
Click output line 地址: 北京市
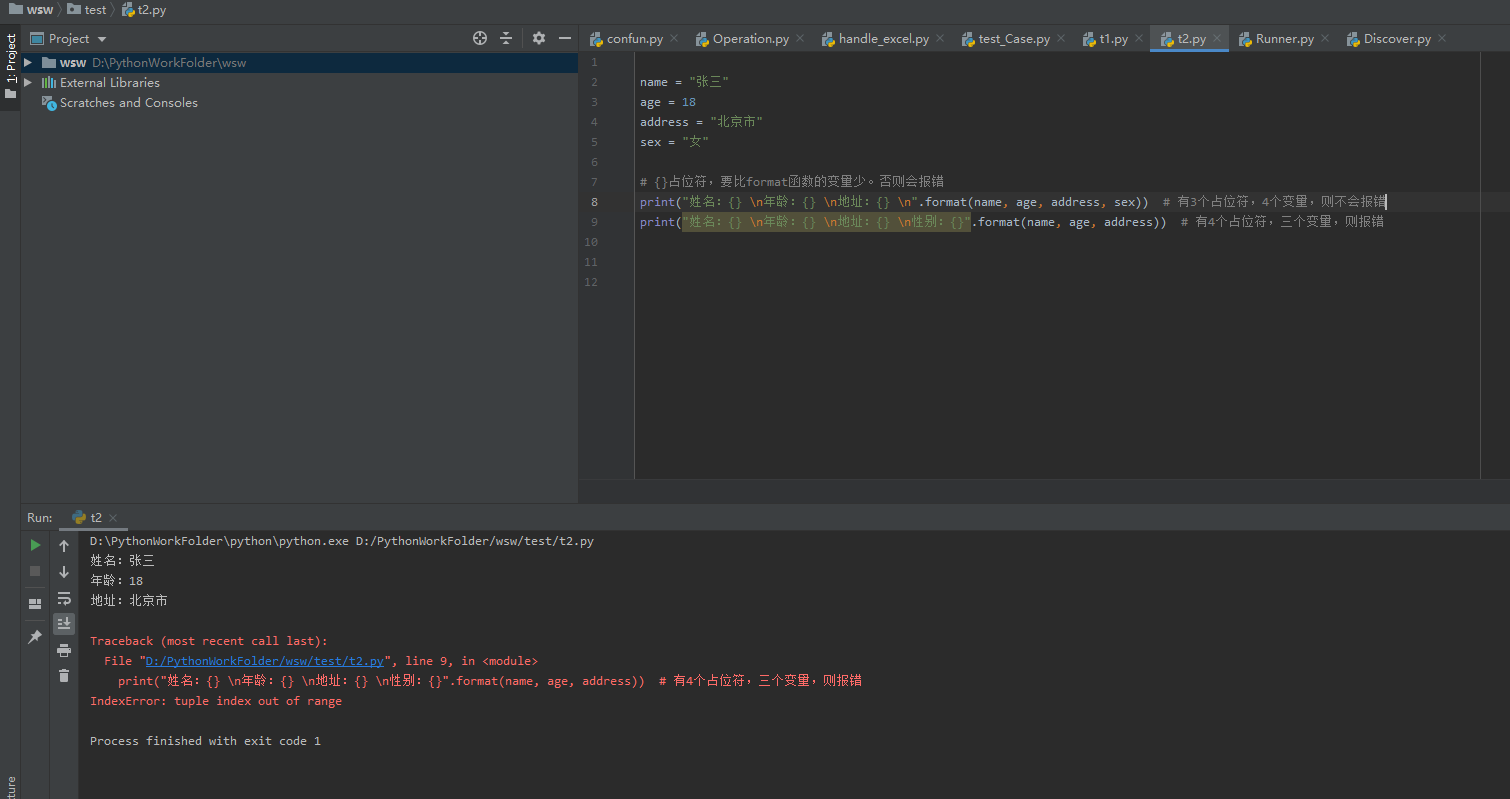click(x=129, y=601)
